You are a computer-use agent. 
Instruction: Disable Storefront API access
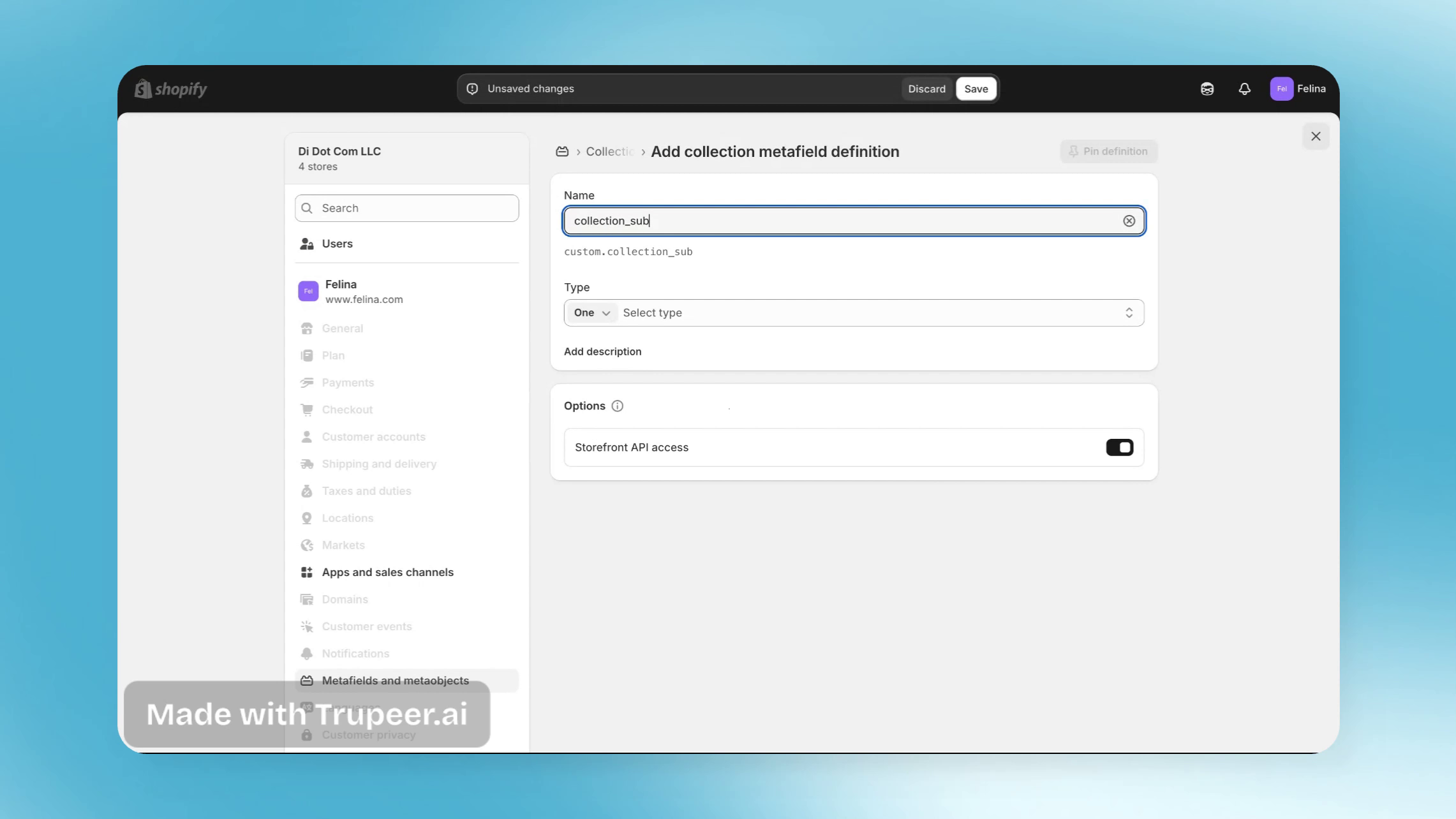point(1118,447)
